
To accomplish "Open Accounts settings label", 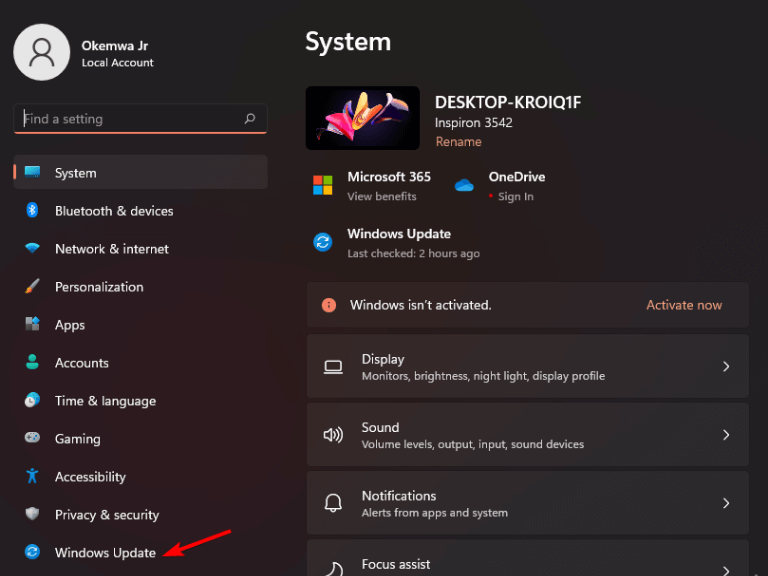I will 82,363.
